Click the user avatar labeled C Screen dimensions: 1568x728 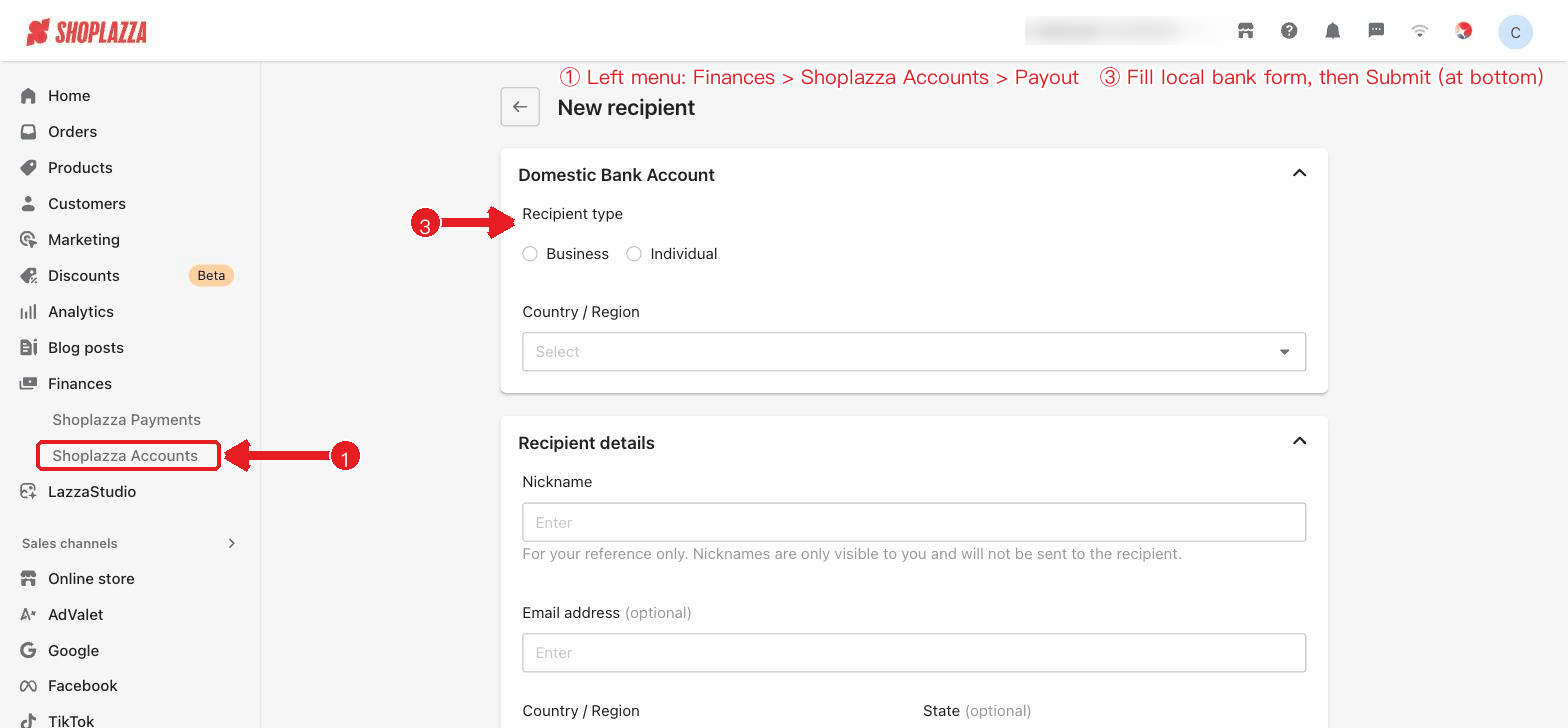point(1515,32)
